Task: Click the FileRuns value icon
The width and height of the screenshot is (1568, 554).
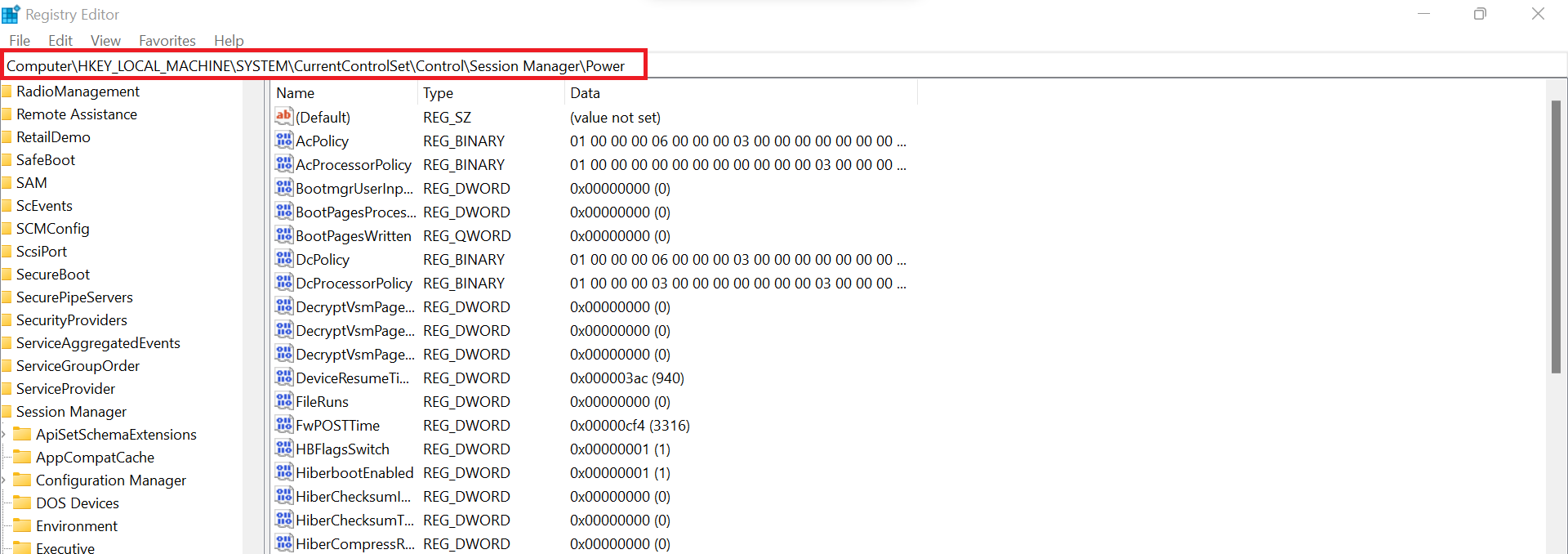Action: tap(283, 401)
